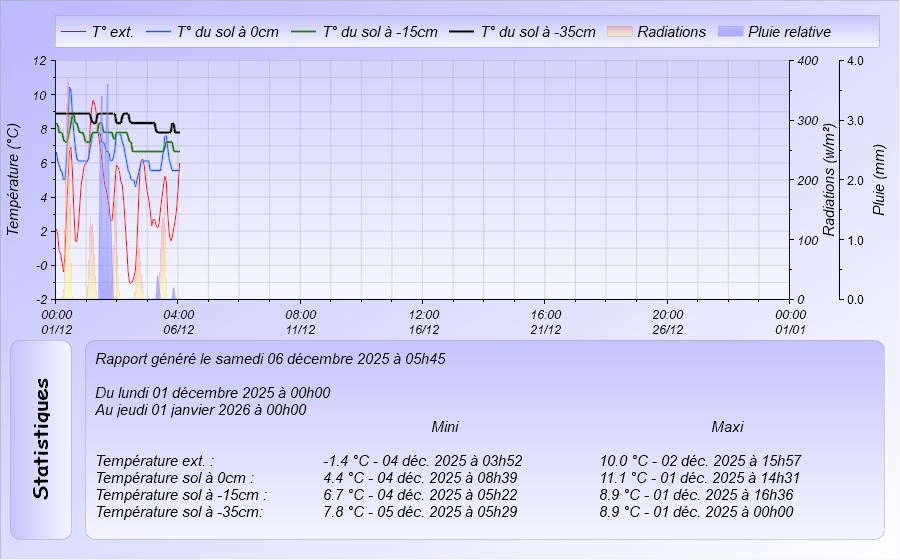Image resolution: width=900 pixels, height=560 pixels.
Task: Click the 'Mini' column header
Action: (445, 427)
